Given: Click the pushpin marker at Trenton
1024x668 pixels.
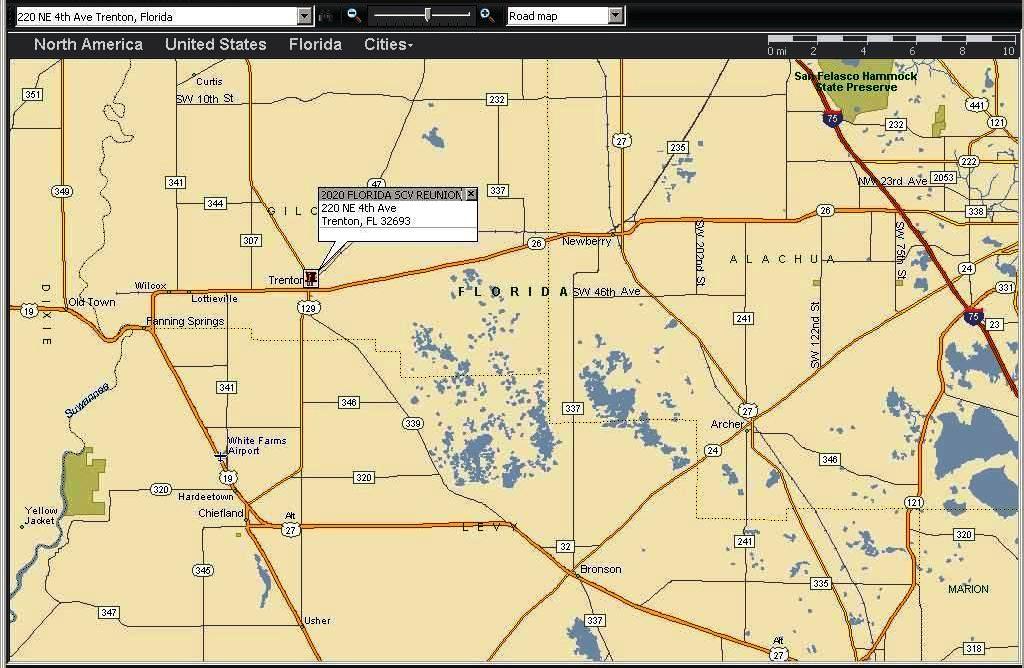Looking at the screenshot, I should click(x=311, y=277).
